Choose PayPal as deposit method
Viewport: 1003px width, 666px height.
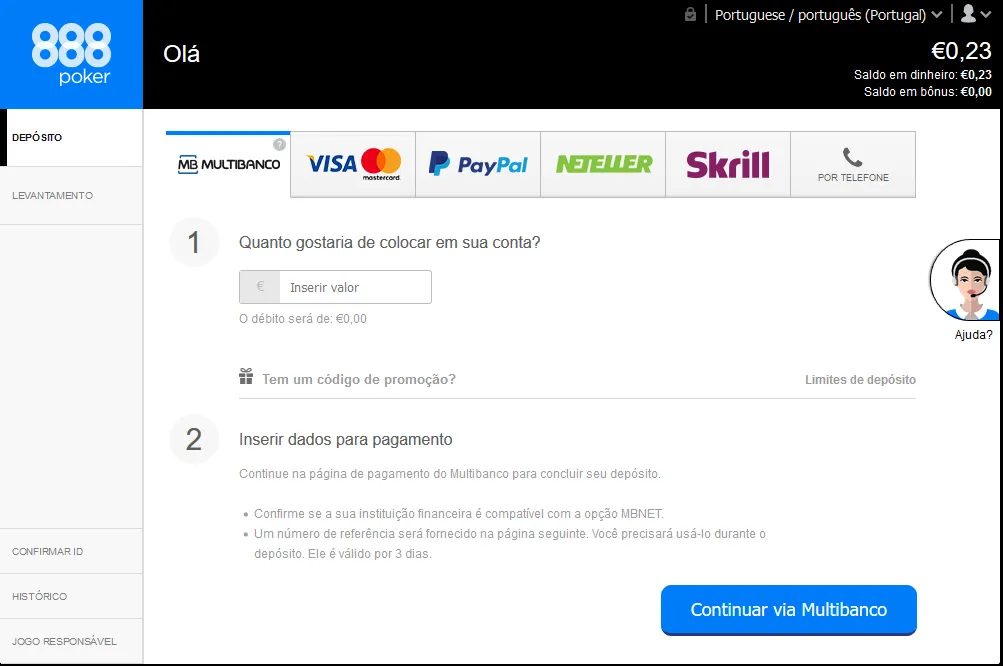478,164
